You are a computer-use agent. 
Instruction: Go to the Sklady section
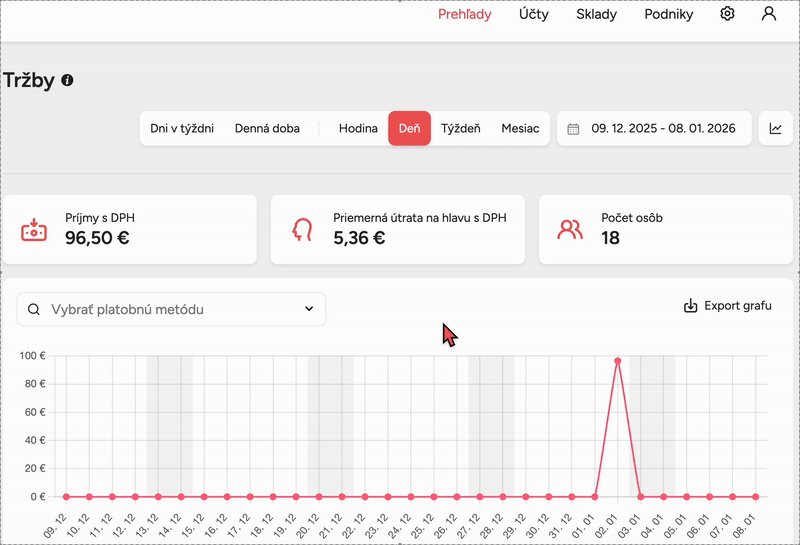tap(596, 14)
